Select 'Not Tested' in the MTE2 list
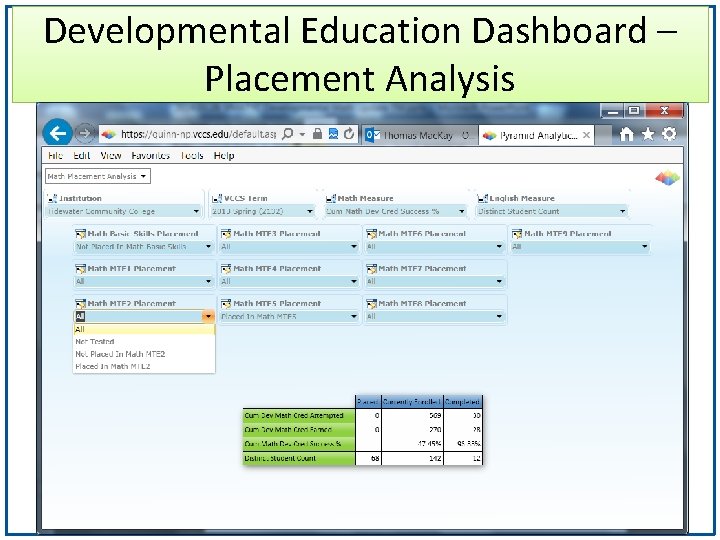The image size is (720, 540). coord(144,342)
